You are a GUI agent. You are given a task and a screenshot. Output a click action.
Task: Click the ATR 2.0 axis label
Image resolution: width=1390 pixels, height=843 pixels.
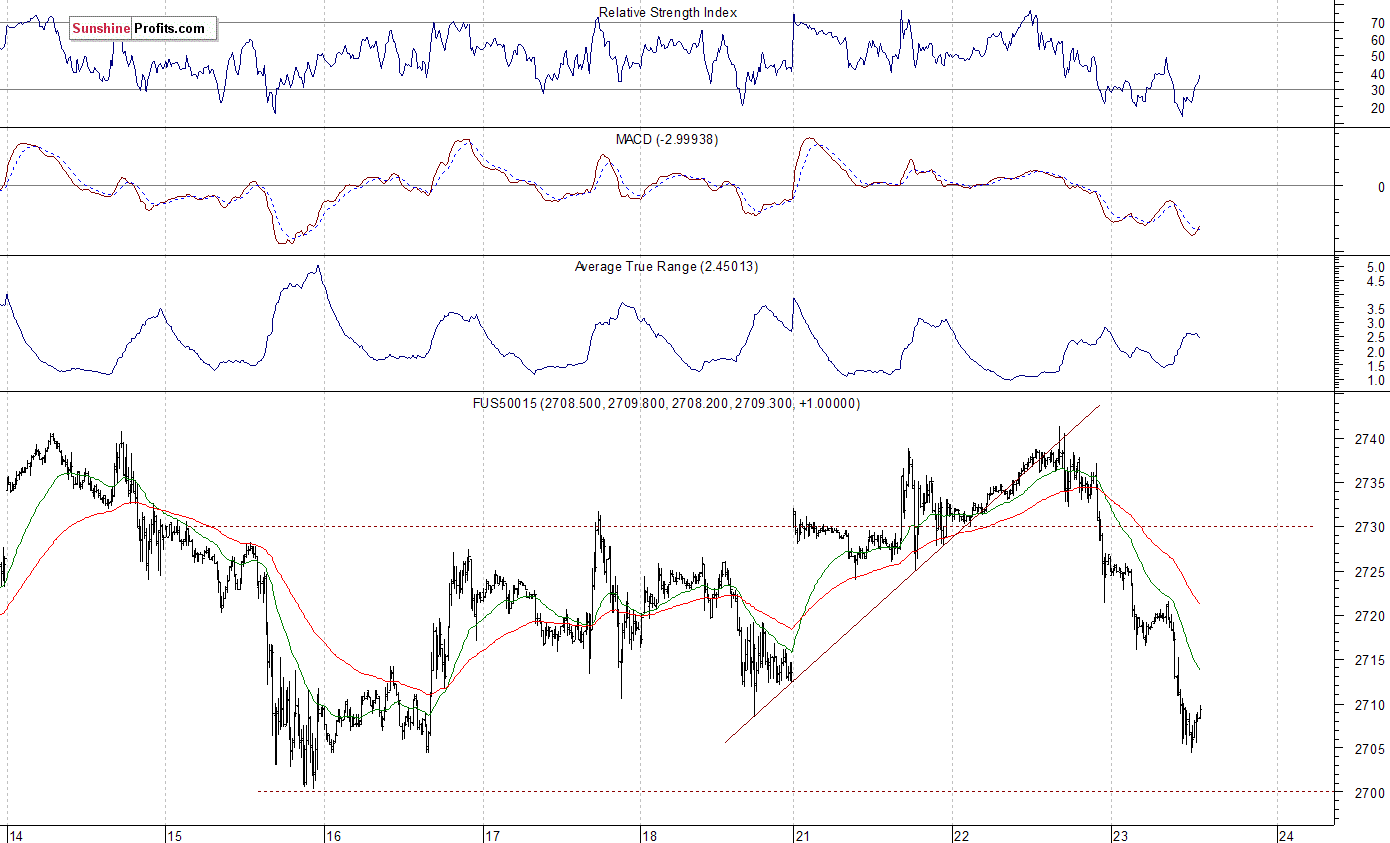click(1375, 352)
